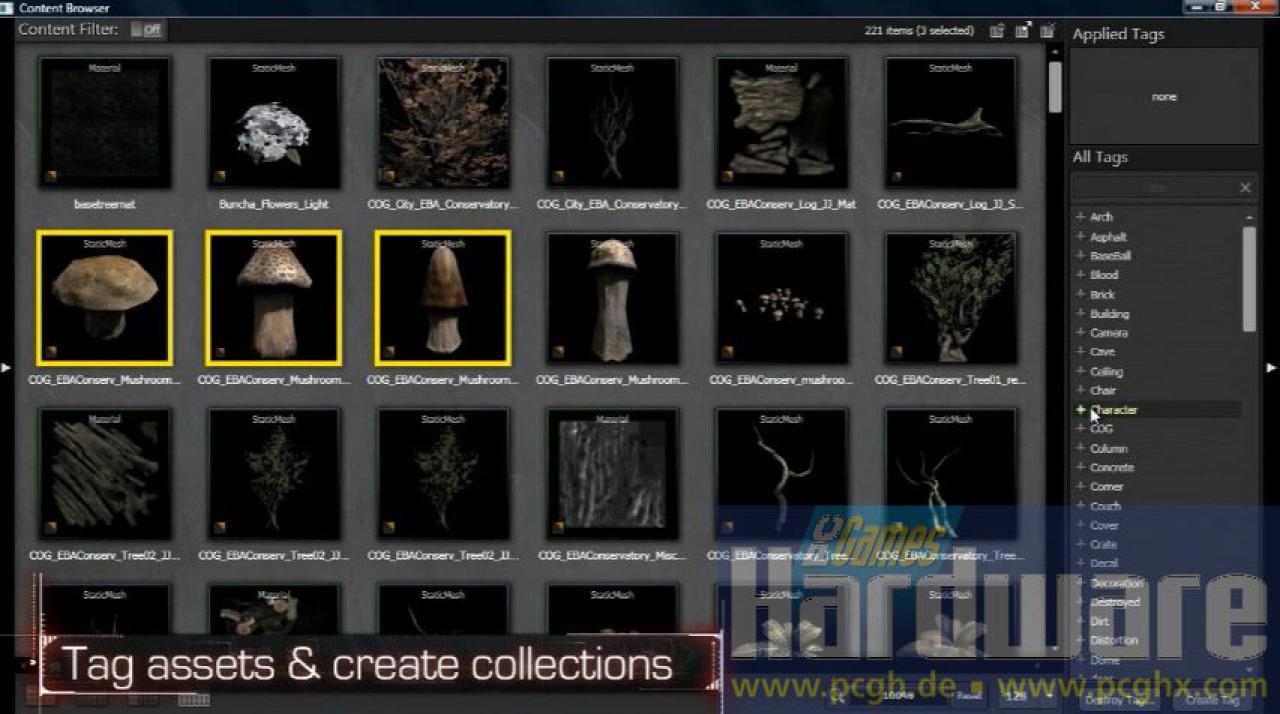Select the COG_EBAConserv_Log_JJ_S static mesh thumbnail
Screen dimensions: 1280x714
(x=950, y=123)
